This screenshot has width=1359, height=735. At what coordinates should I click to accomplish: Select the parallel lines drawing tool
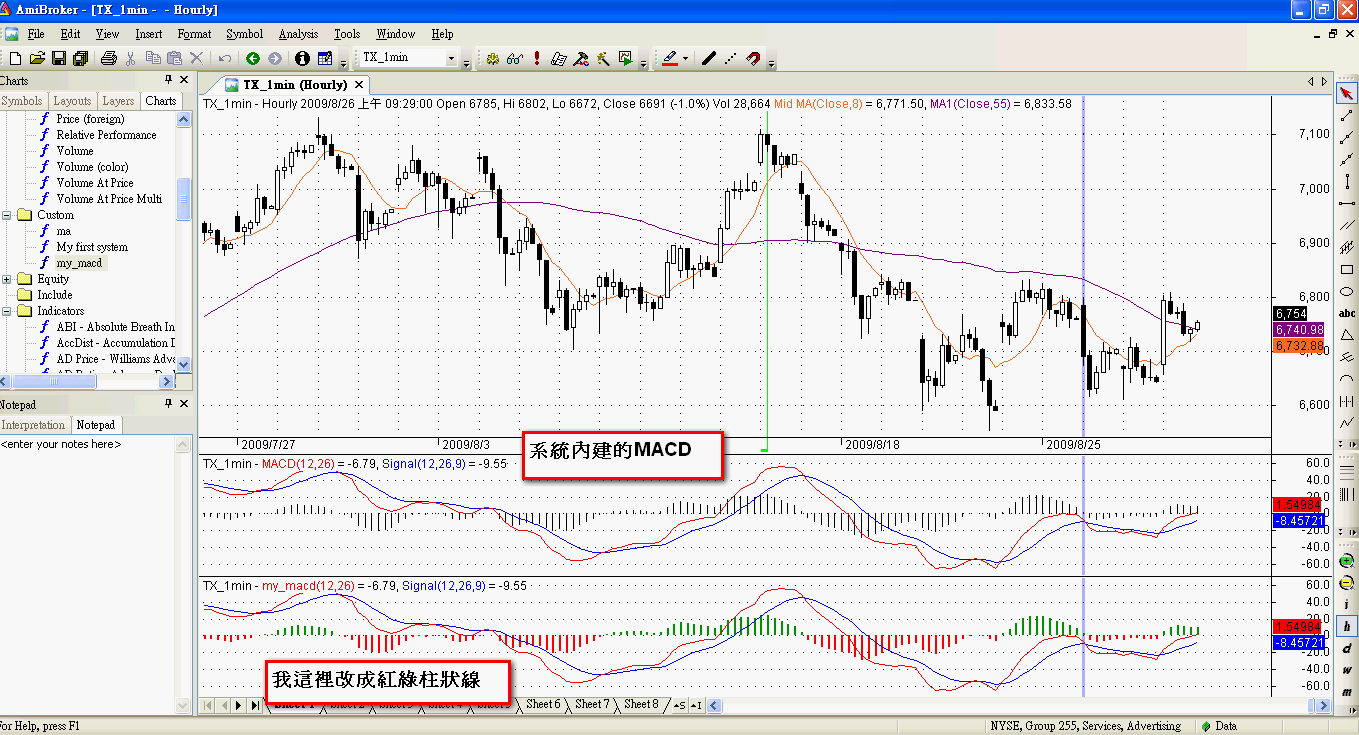pyautogui.click(x=1347, y=226)
